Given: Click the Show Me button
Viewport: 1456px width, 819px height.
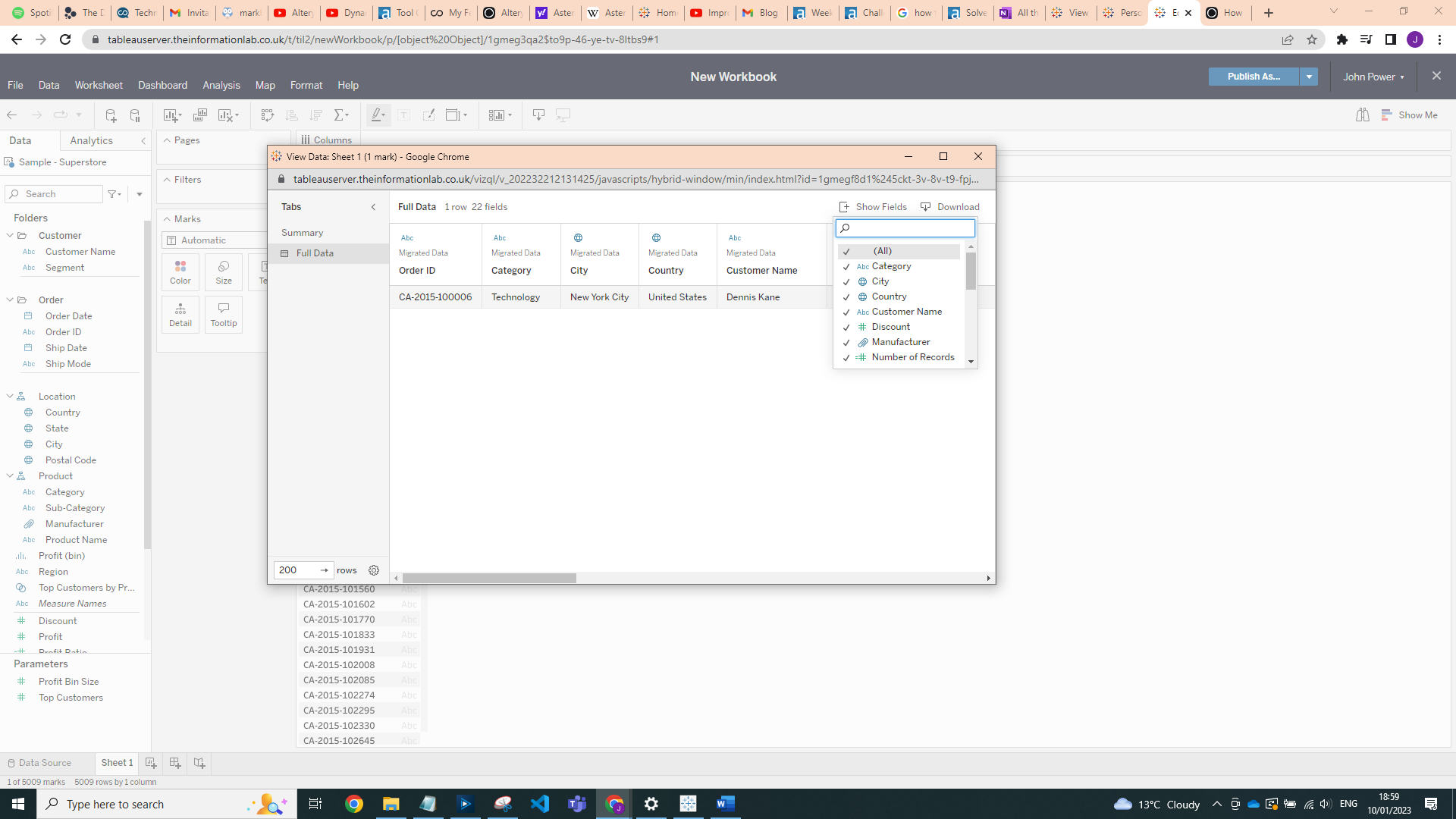Looking at the screenshot, I should click(1410, 115).
